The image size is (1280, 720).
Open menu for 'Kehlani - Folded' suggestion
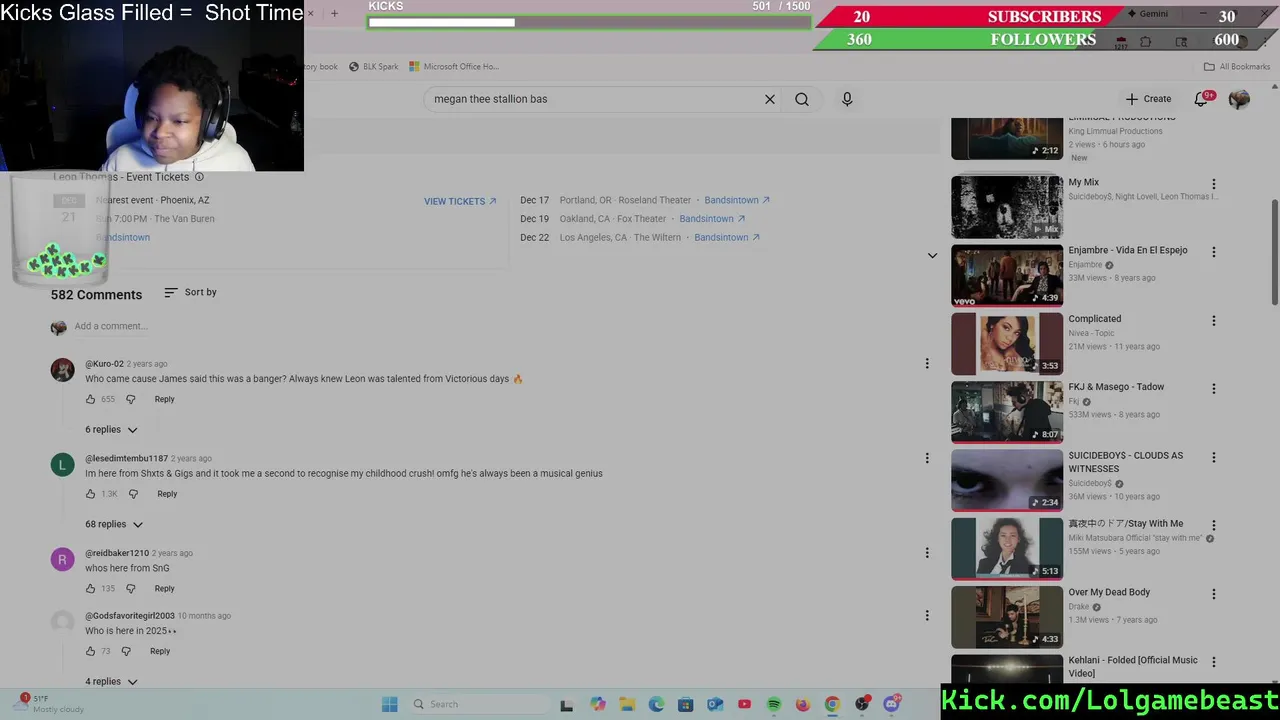click(1214, 662)
